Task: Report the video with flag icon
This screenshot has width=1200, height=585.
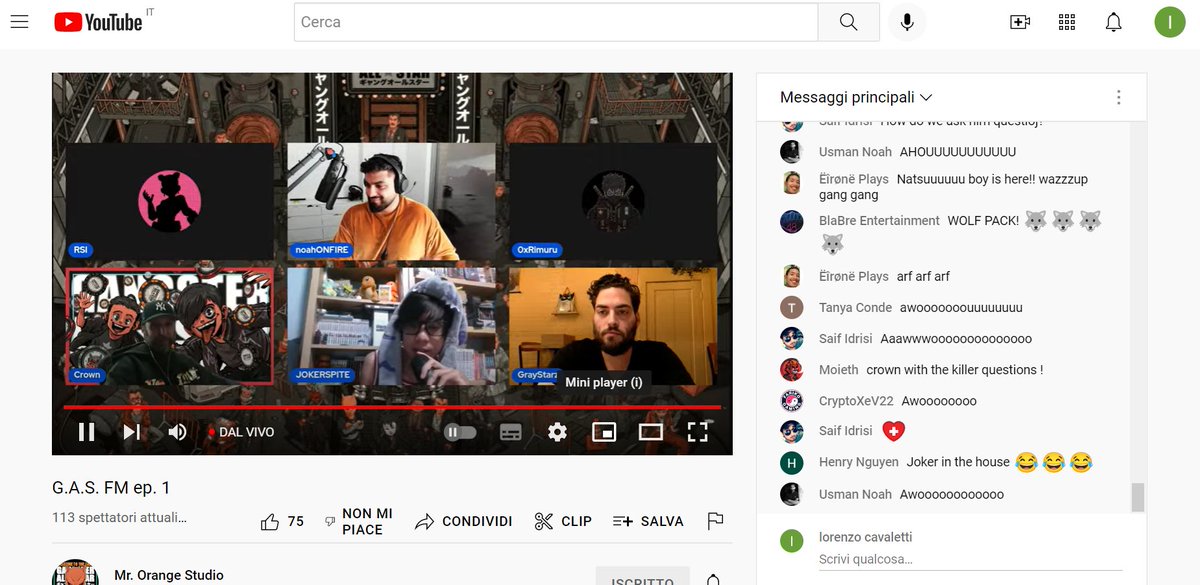Action: [x=715, y=521]
